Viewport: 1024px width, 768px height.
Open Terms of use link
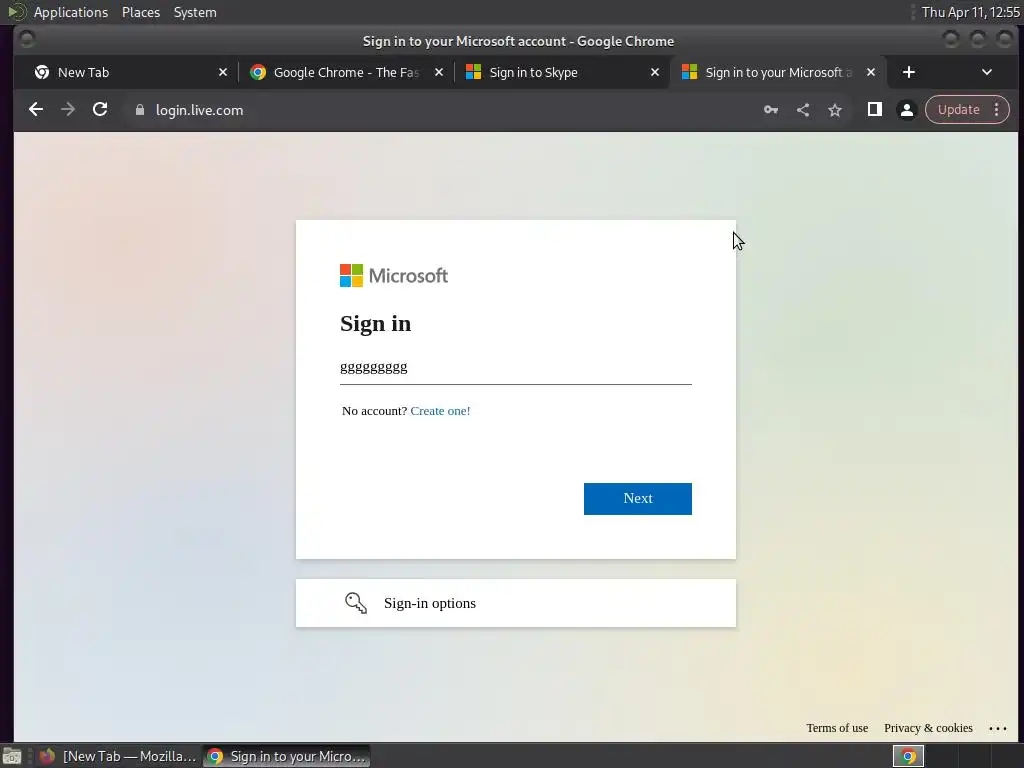click(837, 728)
